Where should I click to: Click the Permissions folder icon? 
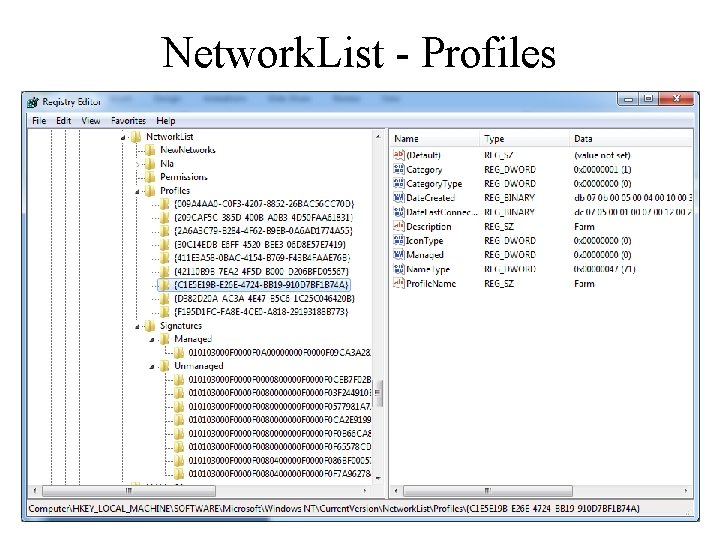pos(150,177)
